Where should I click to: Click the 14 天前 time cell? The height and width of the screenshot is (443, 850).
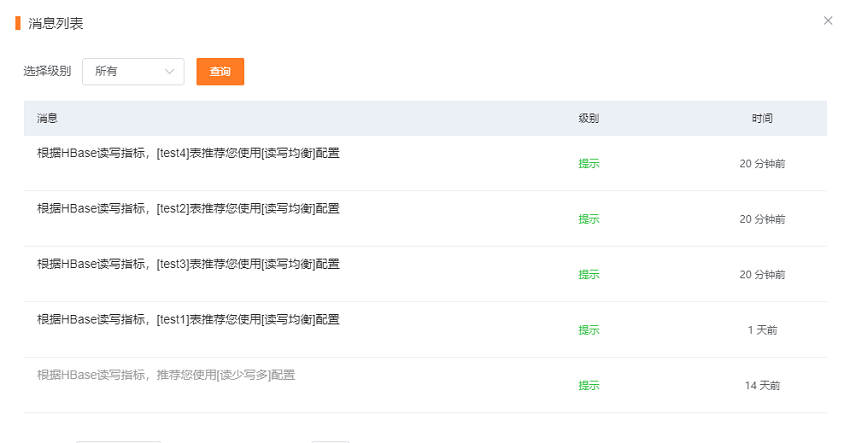pos(762,385)
